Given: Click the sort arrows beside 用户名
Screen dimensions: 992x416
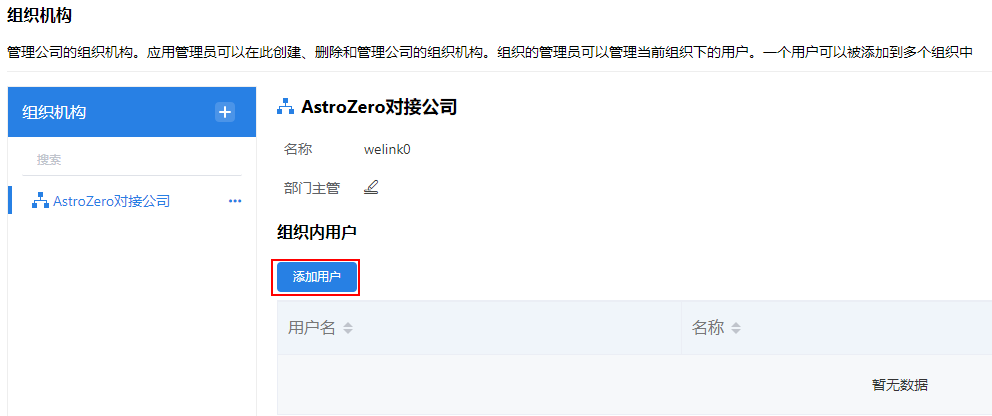Looking at the screenshot, I should coord(348,328).
